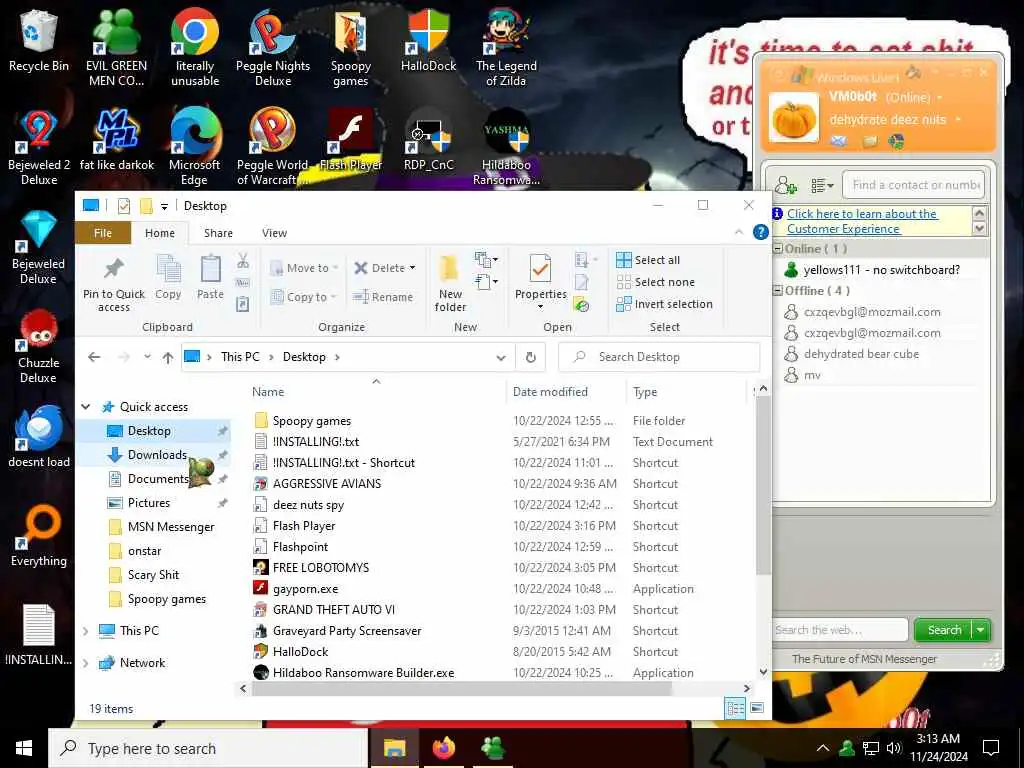This screenshot has height=768, width=1024.
Task: Switch to the Home ribbon tab
Action: pos(160,233)
